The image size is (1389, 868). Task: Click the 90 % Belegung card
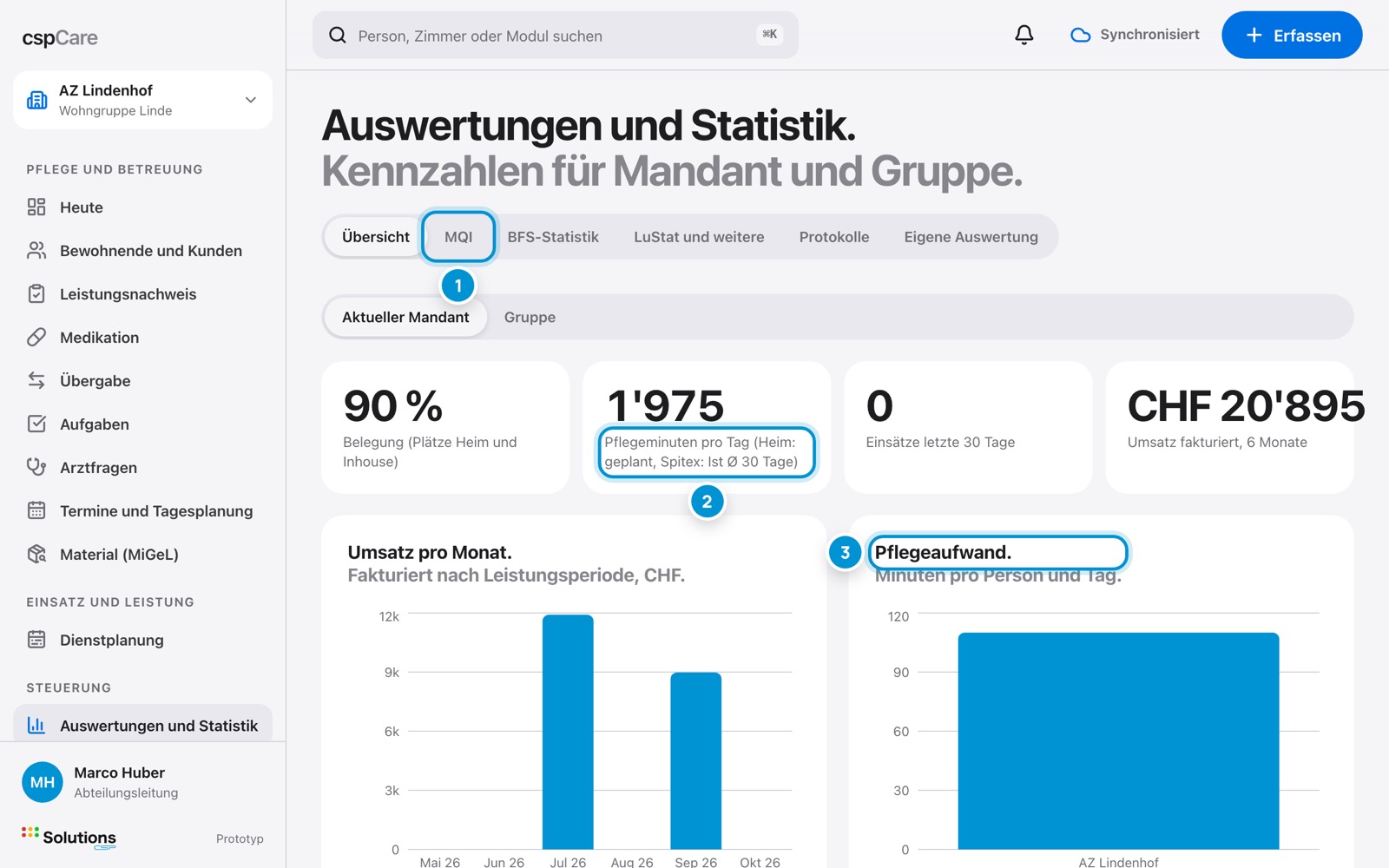pos(445,427)
